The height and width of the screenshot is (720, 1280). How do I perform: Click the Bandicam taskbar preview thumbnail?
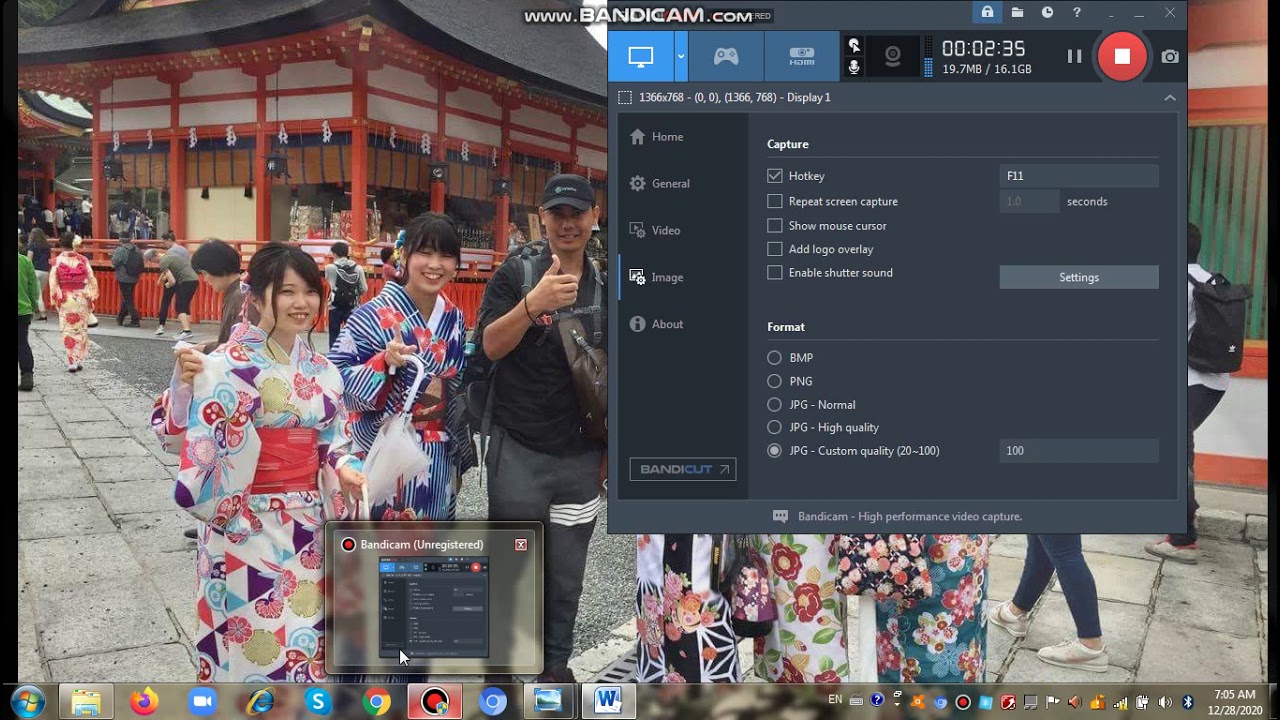pos(434,609)
